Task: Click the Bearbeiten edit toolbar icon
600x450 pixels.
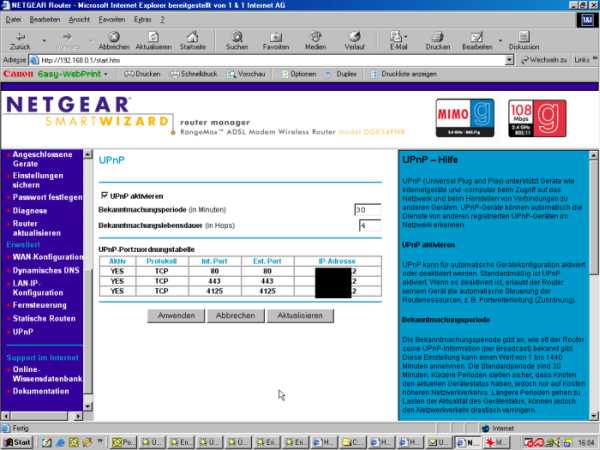Action: 477,41
